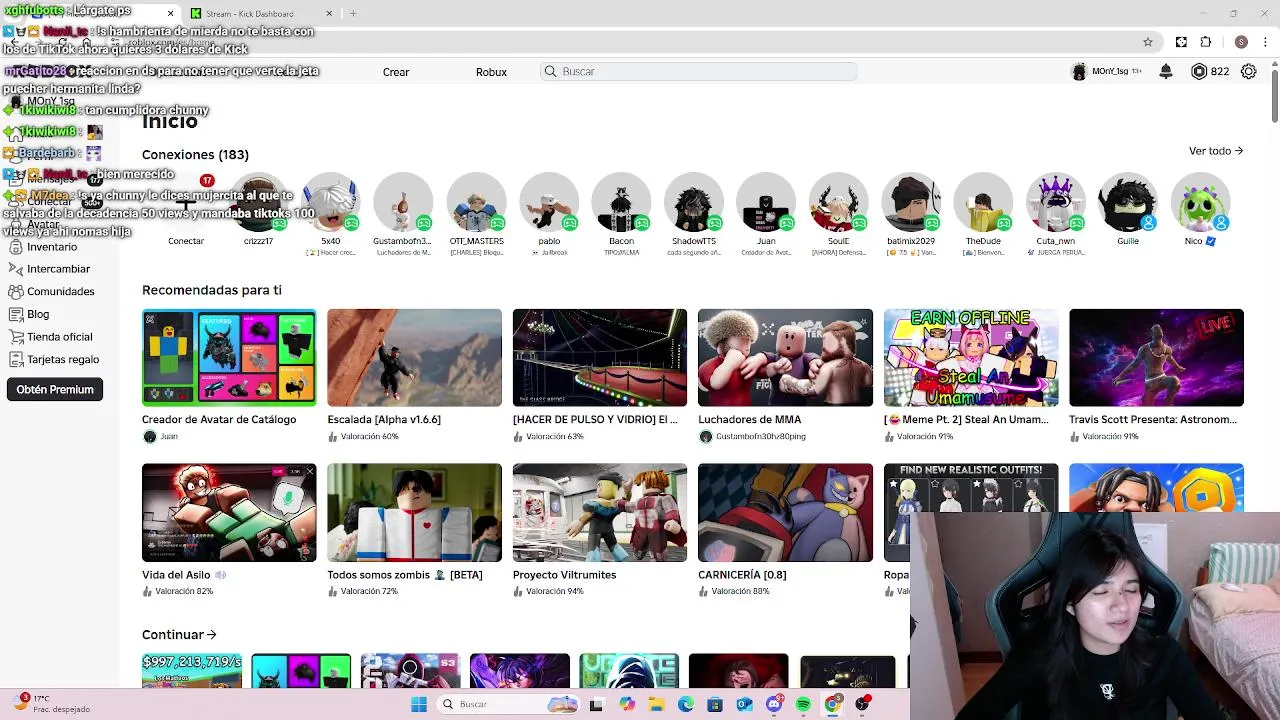Close the Stream - Kick Dashboard tab
This screenshot has width=1280, height=720.
click(329, 14)
